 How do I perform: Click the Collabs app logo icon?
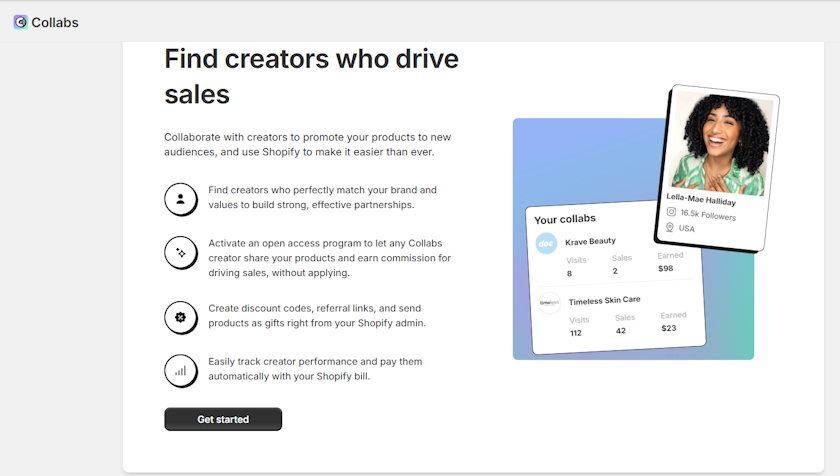pyautogui.click(x=20, y=22)
